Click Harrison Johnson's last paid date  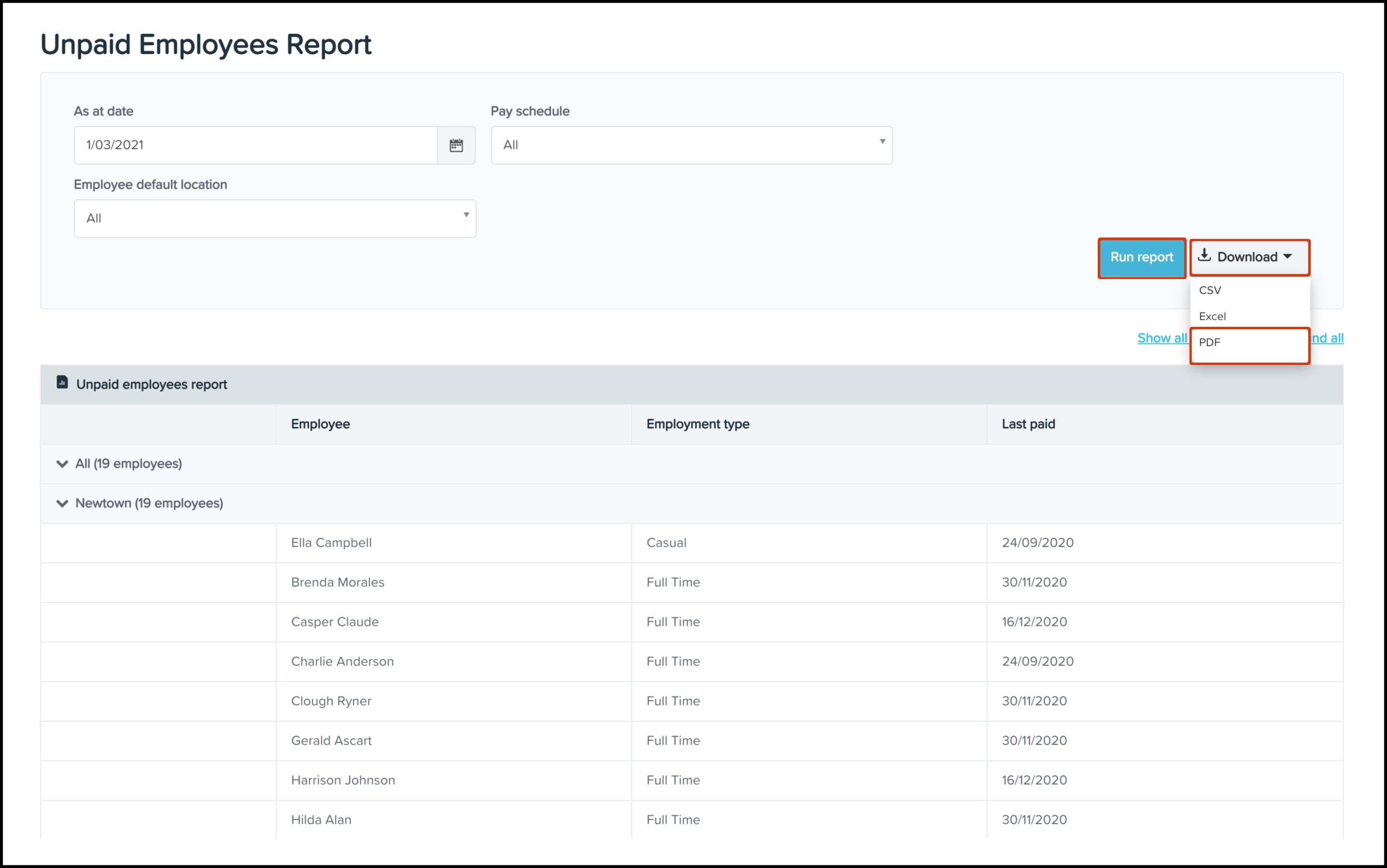point(1034,781)
